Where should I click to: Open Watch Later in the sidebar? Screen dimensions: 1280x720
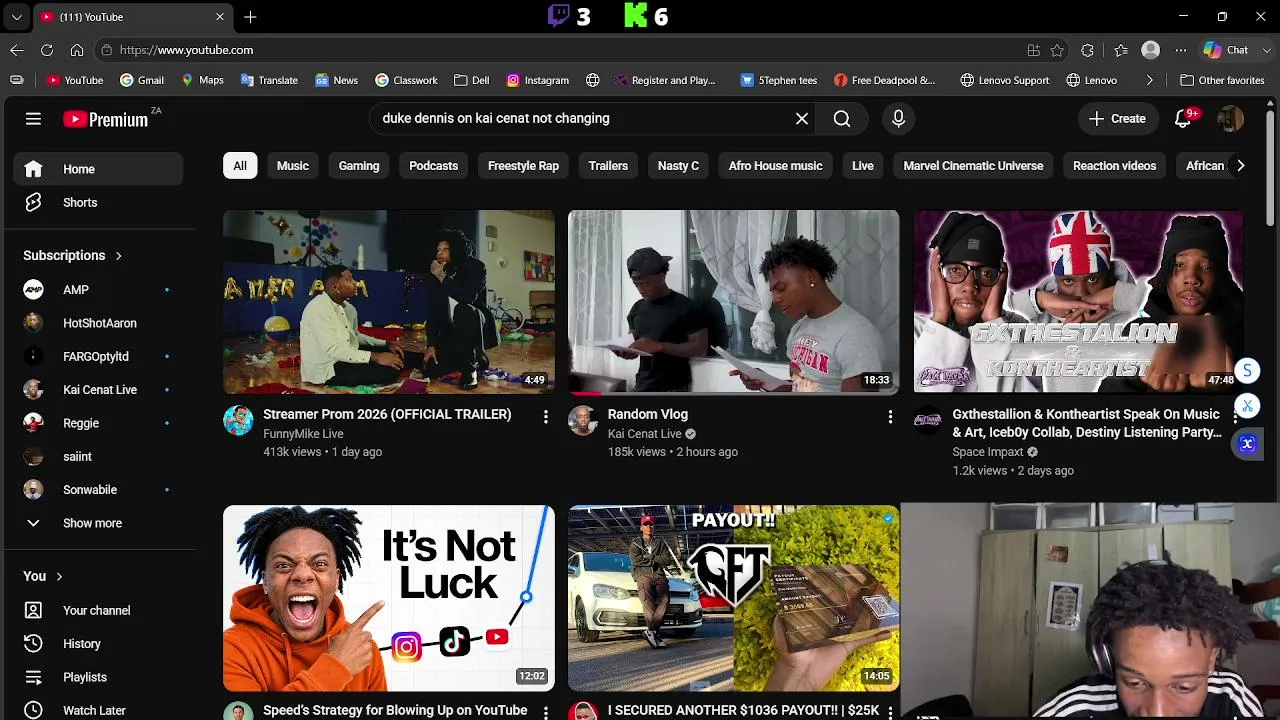(x=98, y=710)
